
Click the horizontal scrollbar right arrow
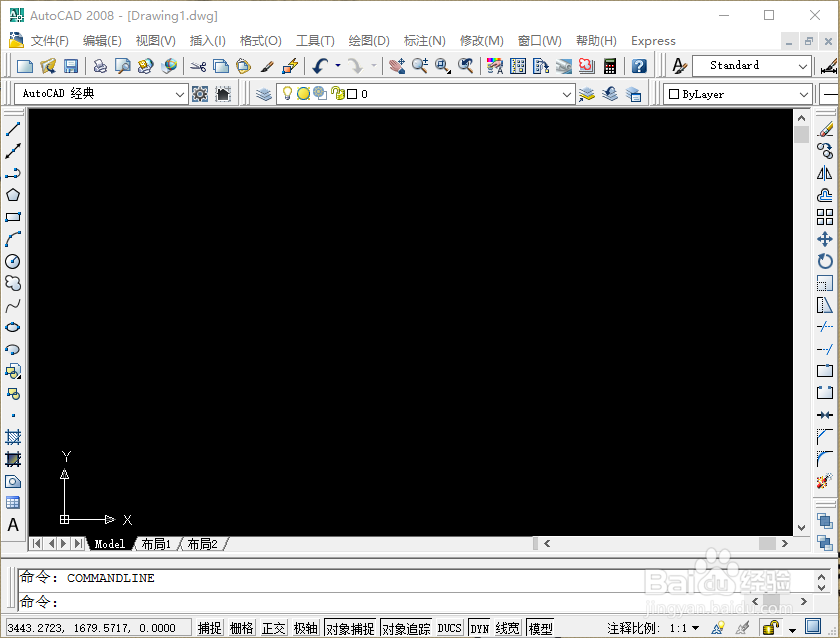[785, 544]
